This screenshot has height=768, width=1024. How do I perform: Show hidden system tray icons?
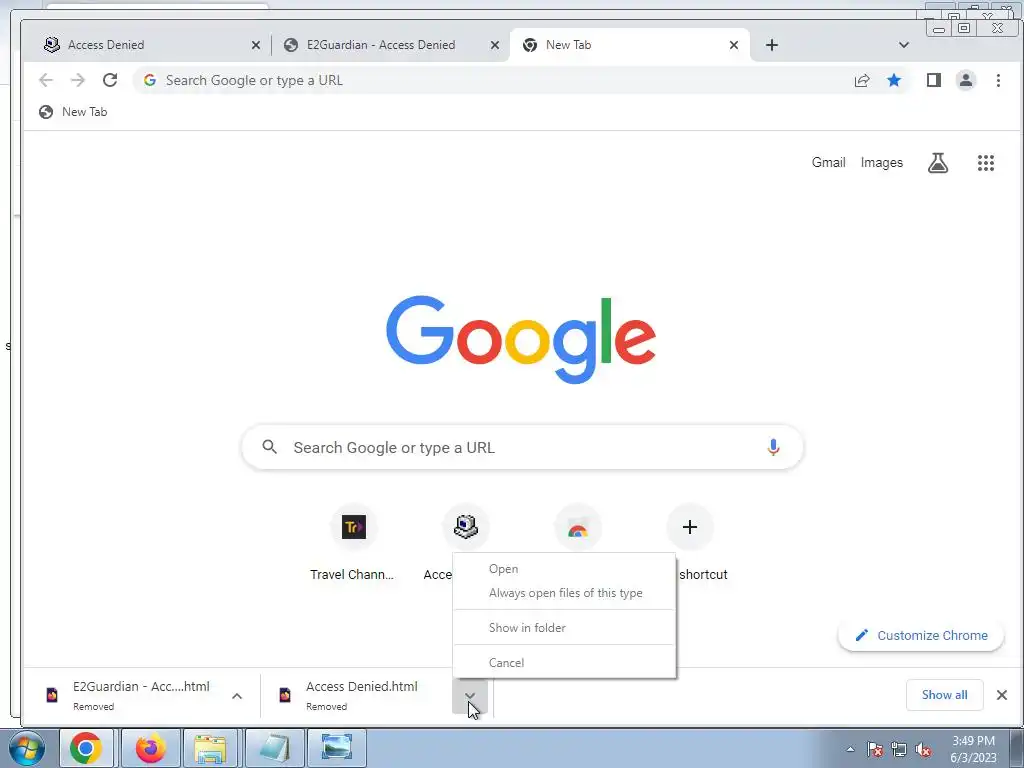(x=850, y=750)
